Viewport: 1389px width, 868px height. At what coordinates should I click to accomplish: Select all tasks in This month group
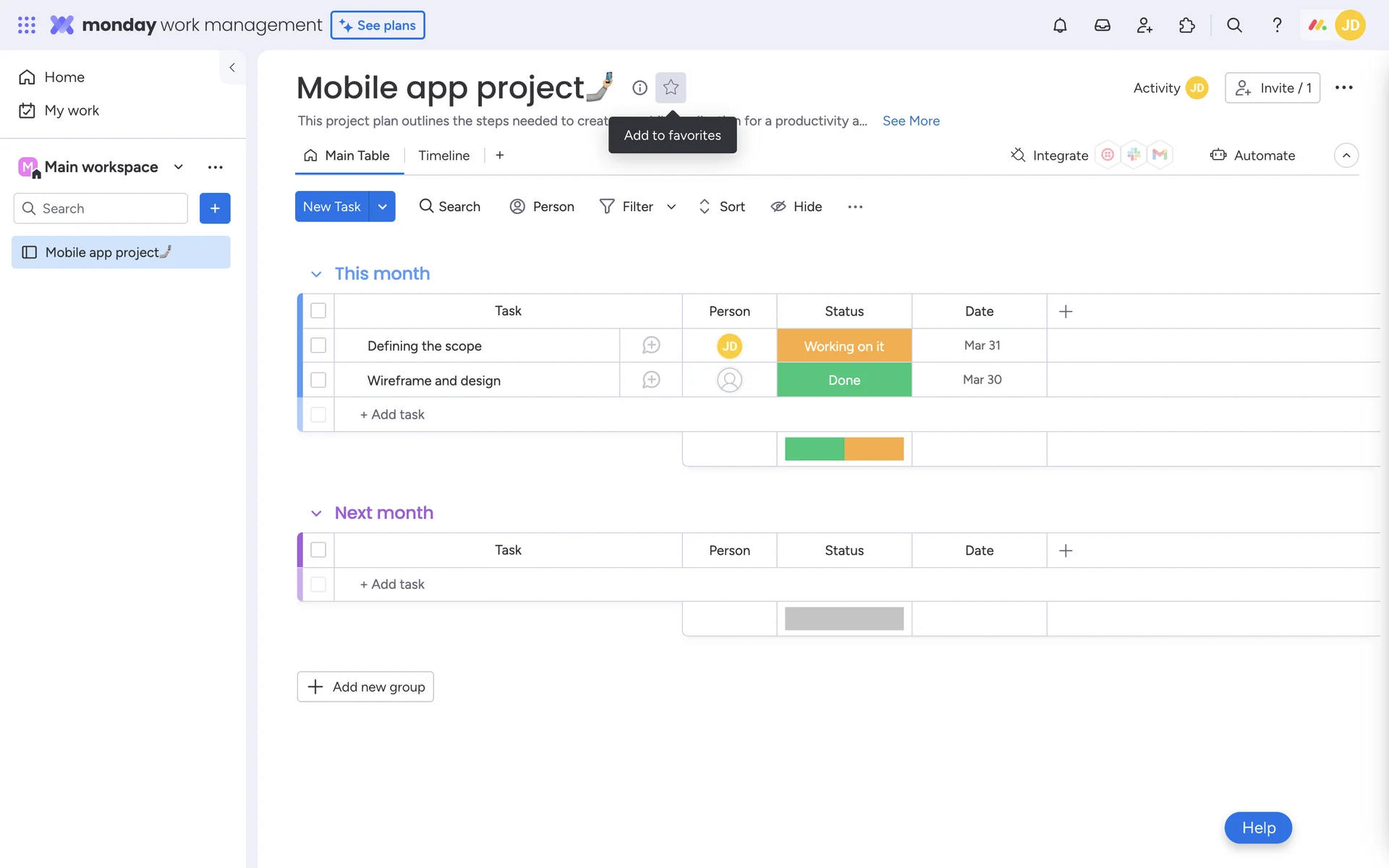pyautogui.click(x=318, y=311)
